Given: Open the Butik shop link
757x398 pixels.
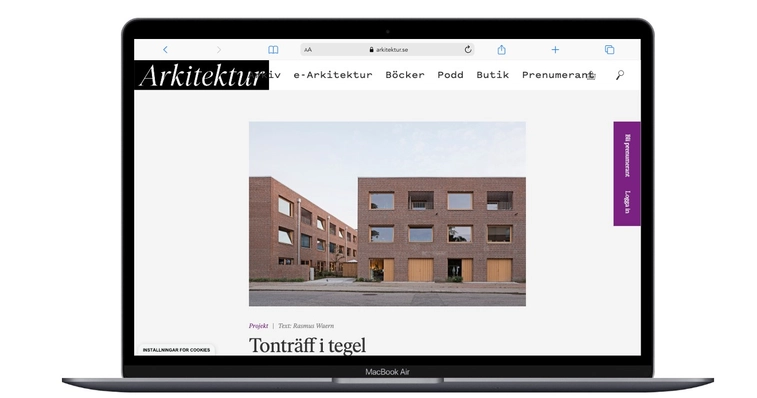Looking at the screenshot, I should tap(492, 75).
